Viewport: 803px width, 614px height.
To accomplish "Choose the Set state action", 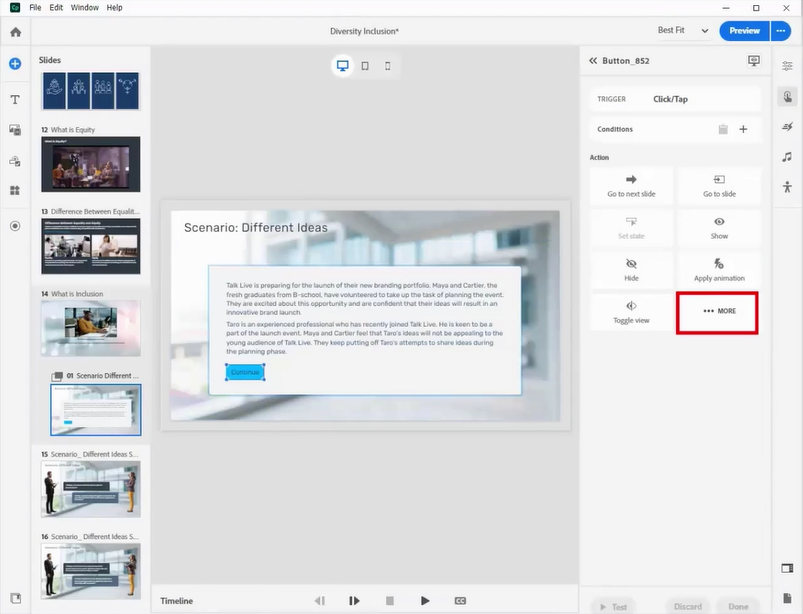I will [631, 228].
